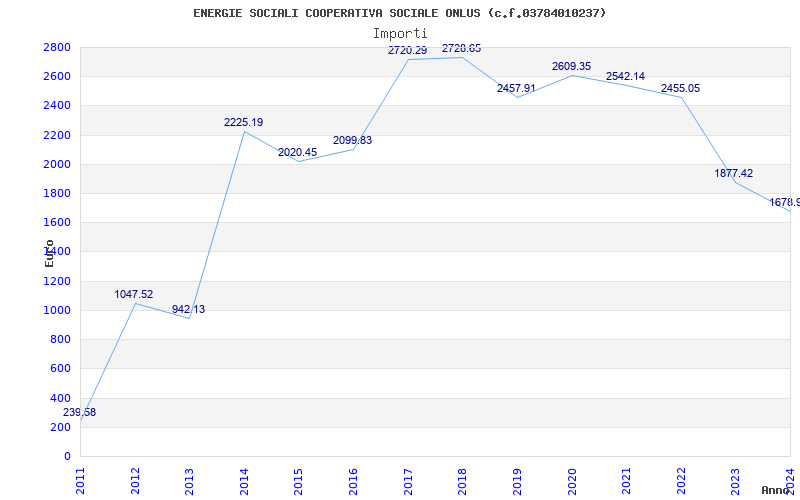This screenshot has height=500, width=800.
Task: Click the x-axis year 2017
Action: click(x=408, y=482)
